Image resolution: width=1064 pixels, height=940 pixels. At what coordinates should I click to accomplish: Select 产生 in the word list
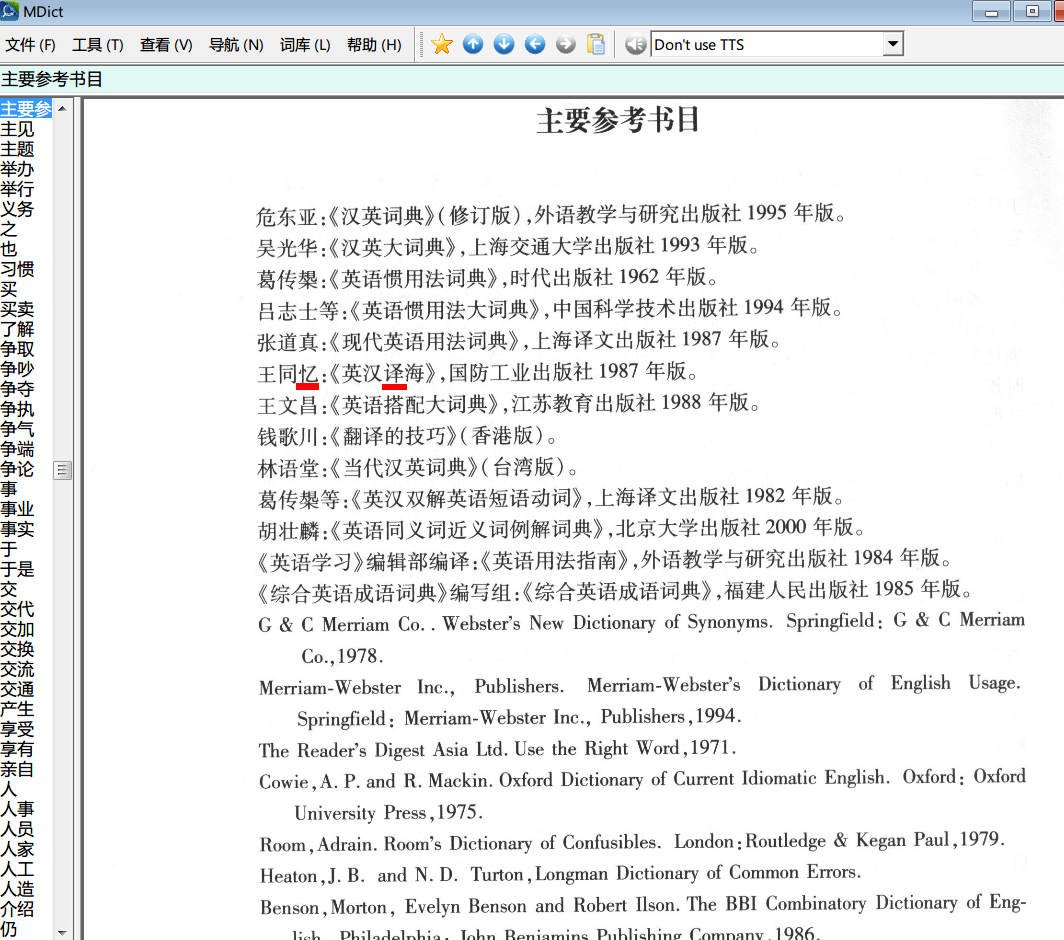[x=17, y=709]
